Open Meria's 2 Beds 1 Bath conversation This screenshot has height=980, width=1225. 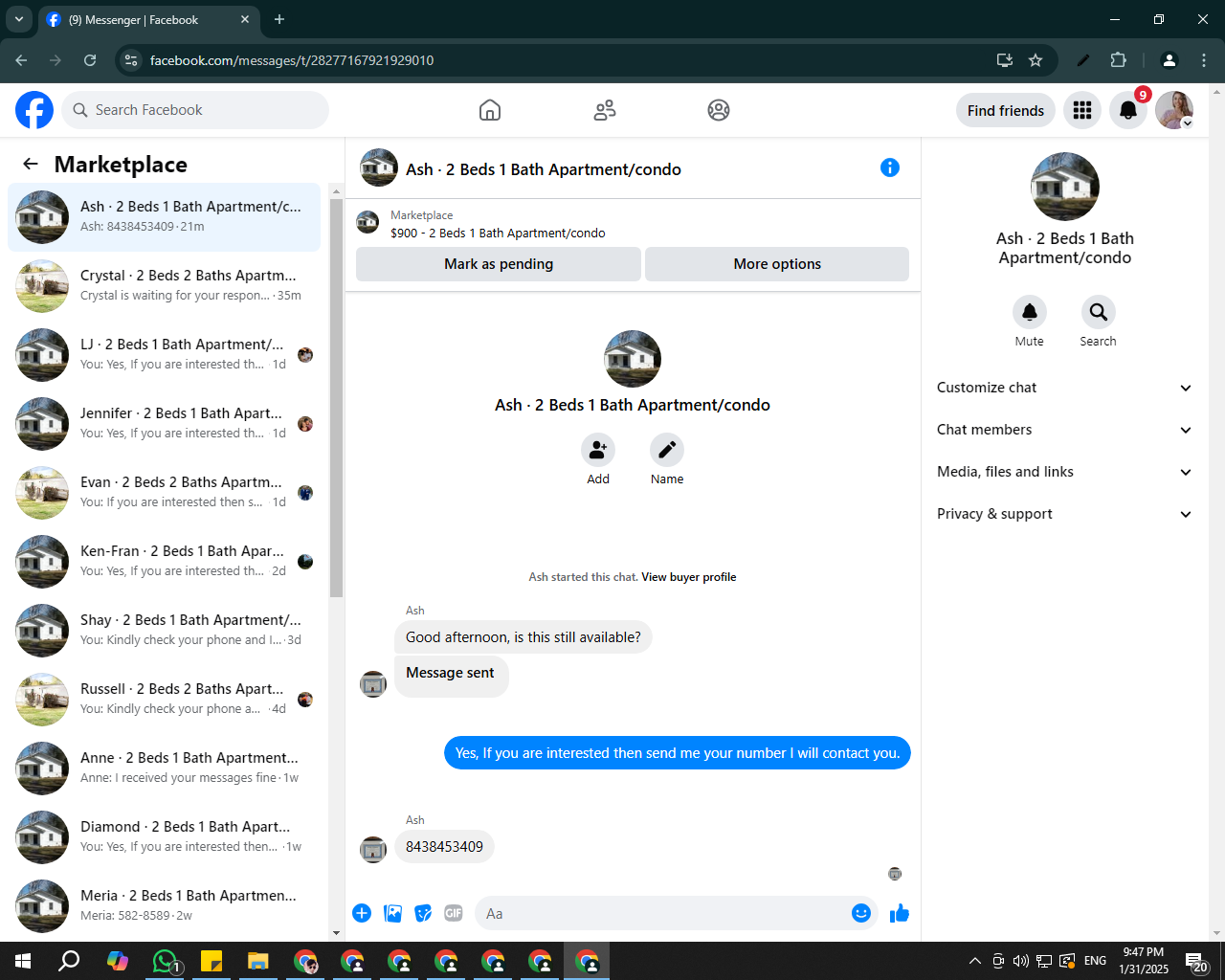(x=164, y=906)
